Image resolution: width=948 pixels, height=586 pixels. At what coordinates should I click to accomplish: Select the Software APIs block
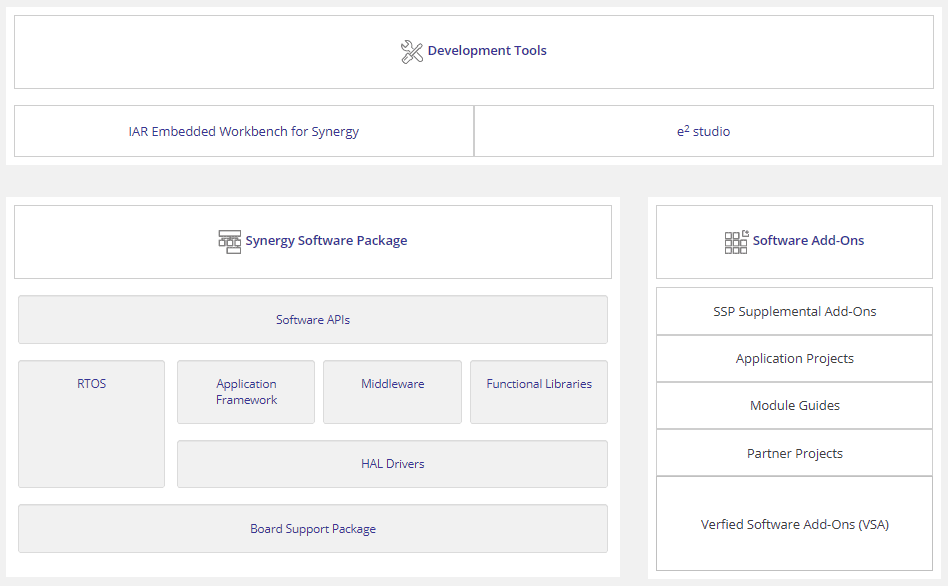coord(313,319)
